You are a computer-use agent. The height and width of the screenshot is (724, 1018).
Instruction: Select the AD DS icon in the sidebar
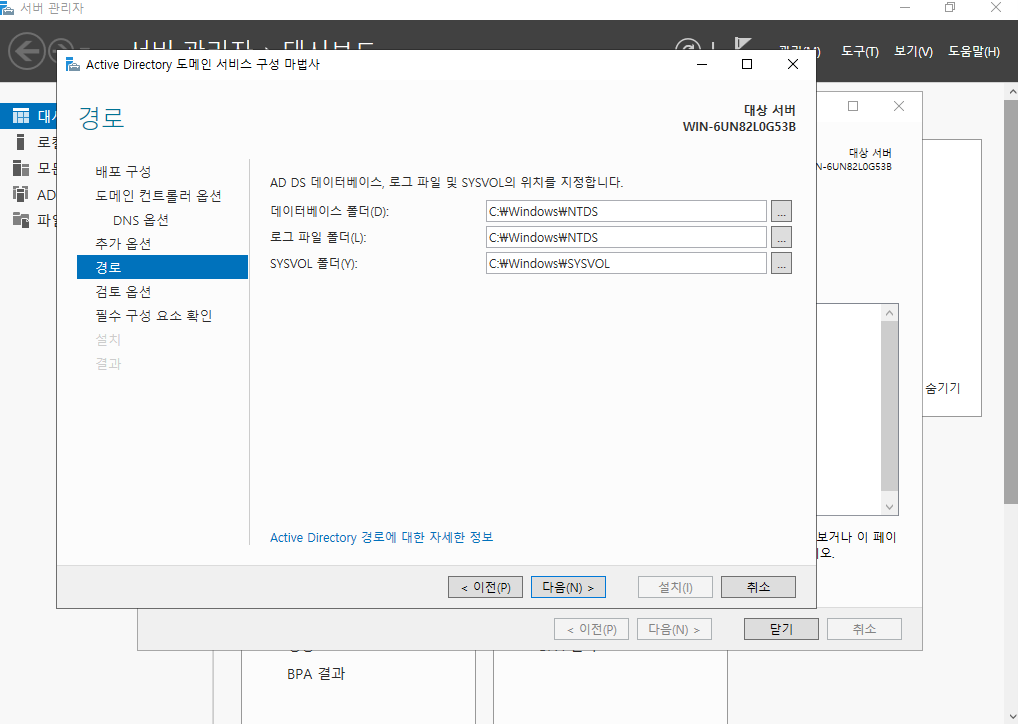pyautogui.click(x=21, y=194)
